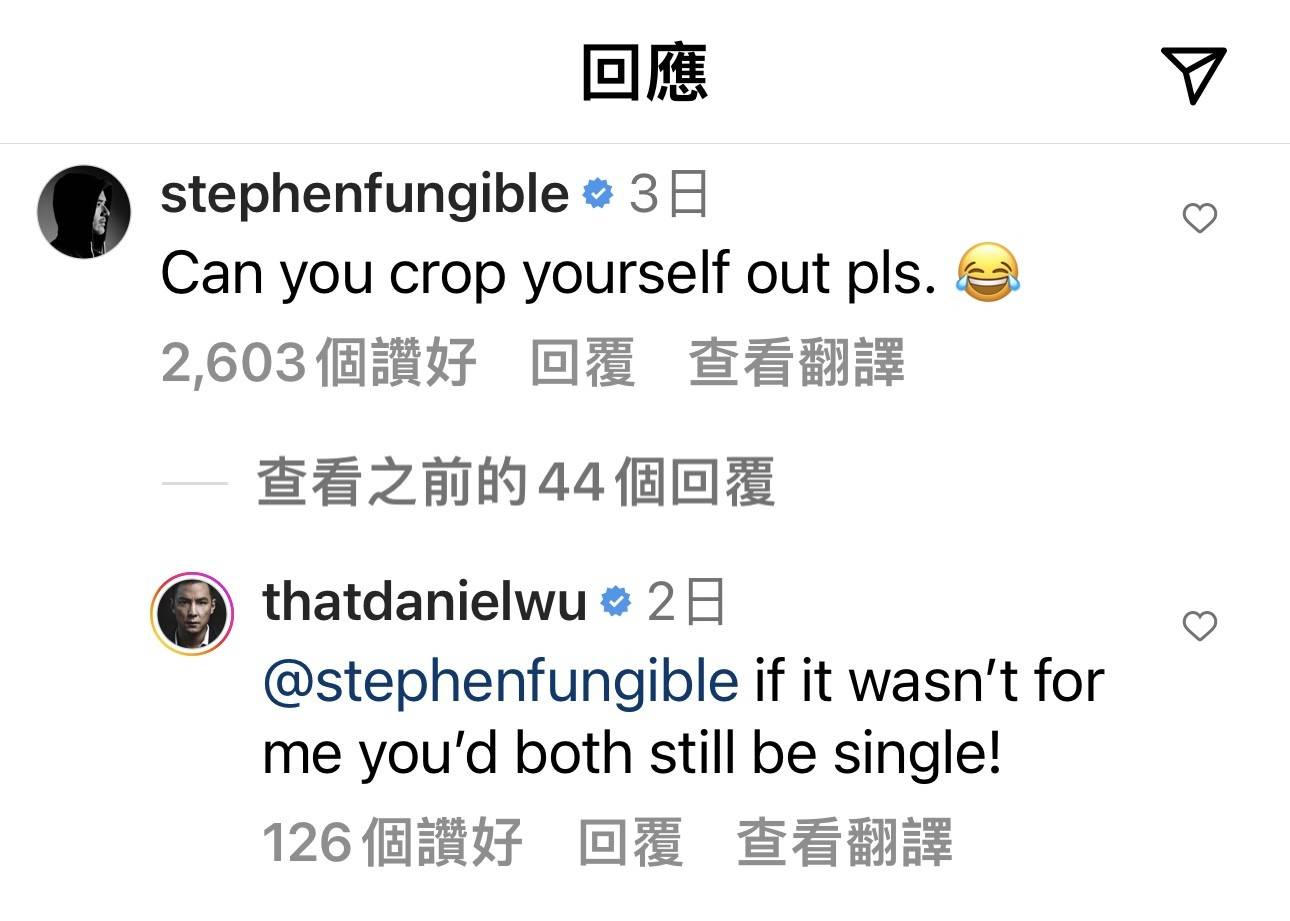Expand the previous 44 replies
1290x921 pixels.
(515, 484)
